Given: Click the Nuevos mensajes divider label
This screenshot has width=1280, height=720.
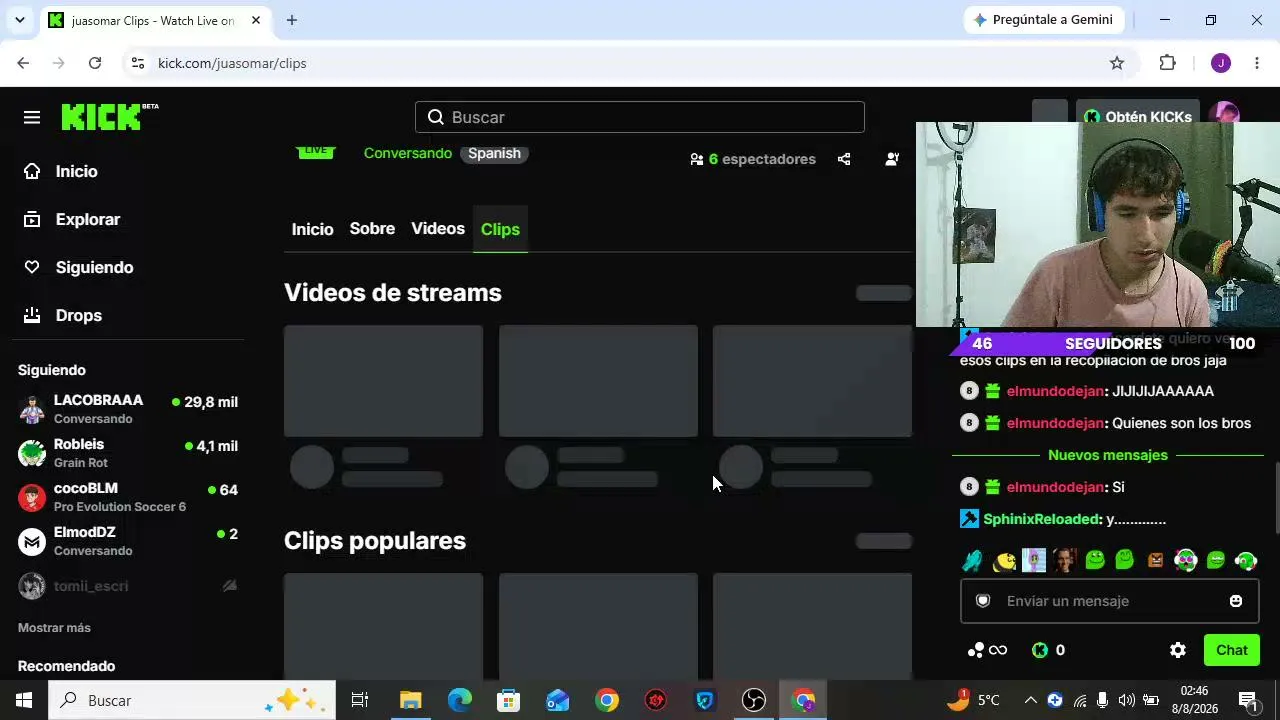Looking at the screenshot, I should [1108, 455].
